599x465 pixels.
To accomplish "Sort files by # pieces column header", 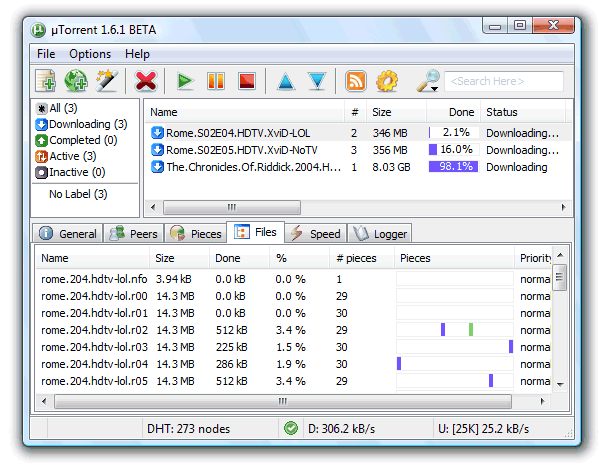I will (362, 258).
